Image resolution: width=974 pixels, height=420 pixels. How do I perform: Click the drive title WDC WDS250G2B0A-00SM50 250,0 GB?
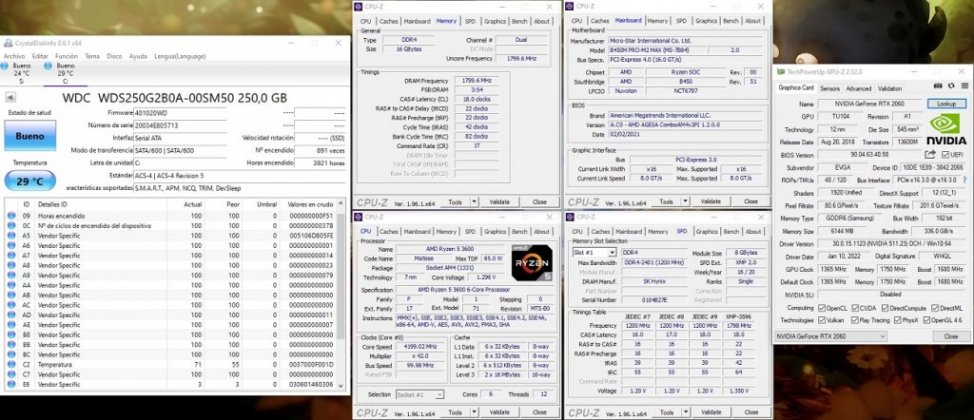click(175, 98)
